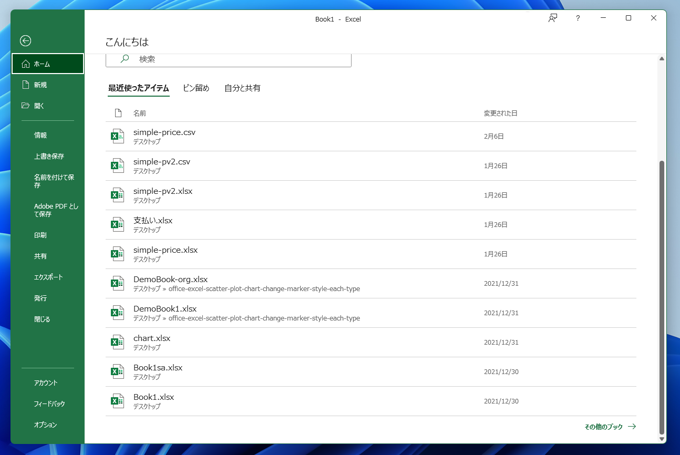Click the simple-pv2.csv file icon

[x=117, y=166]
